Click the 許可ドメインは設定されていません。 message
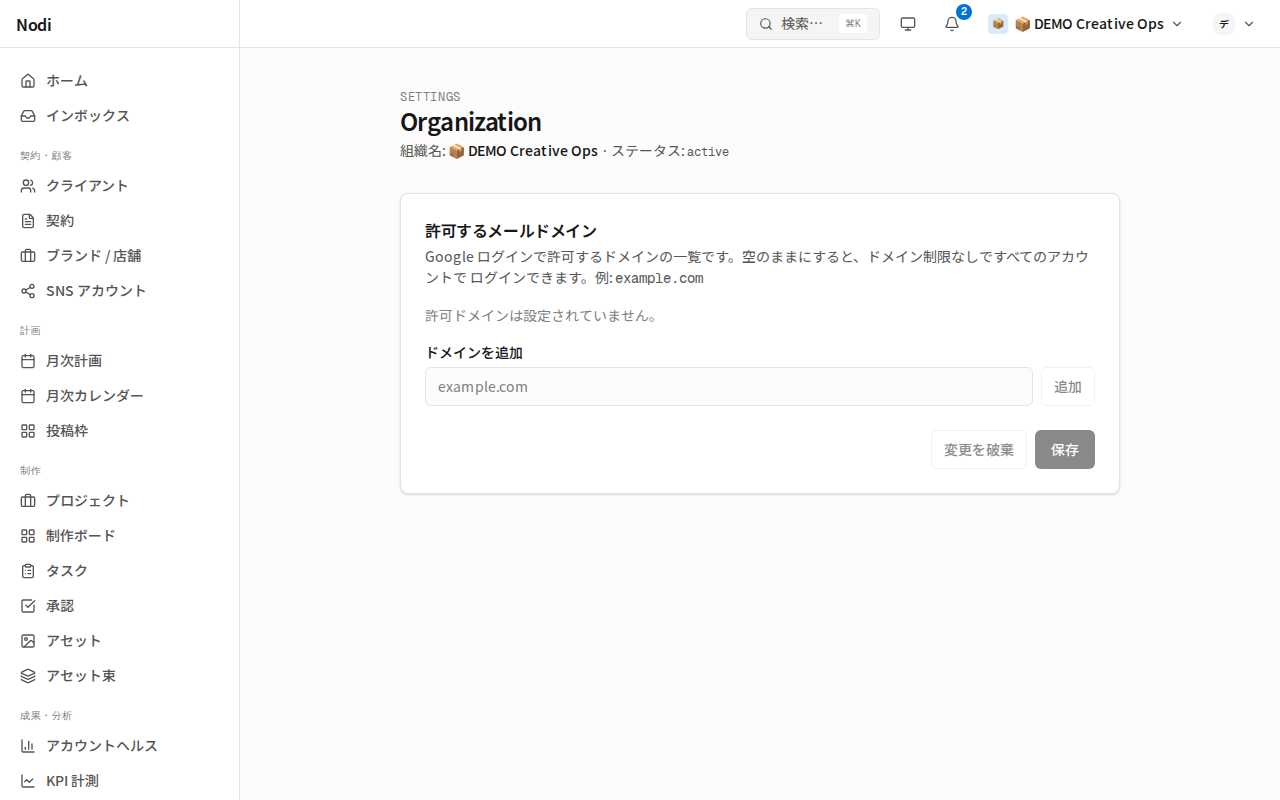This screenshot has width=1280, height=800. [x=542, y=316]
